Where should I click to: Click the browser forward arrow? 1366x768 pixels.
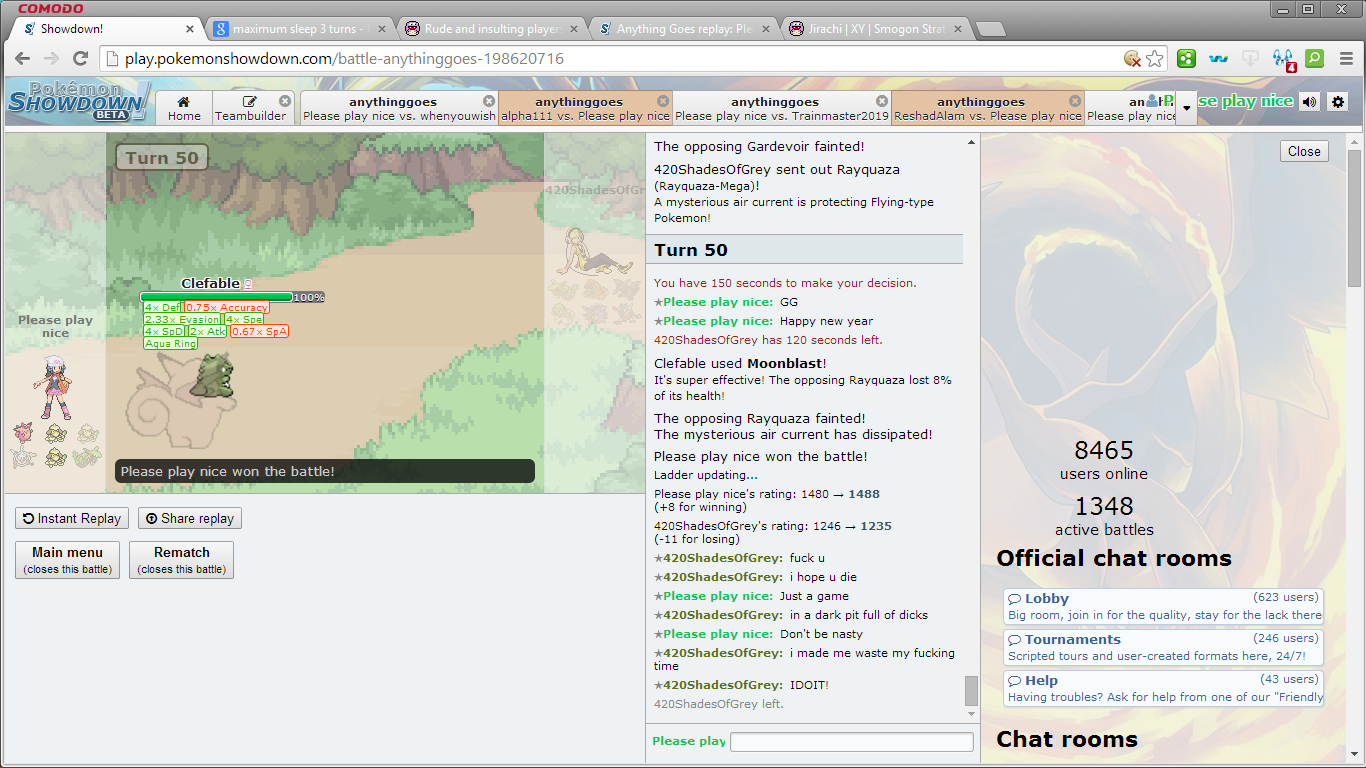(x=51, y=59)
